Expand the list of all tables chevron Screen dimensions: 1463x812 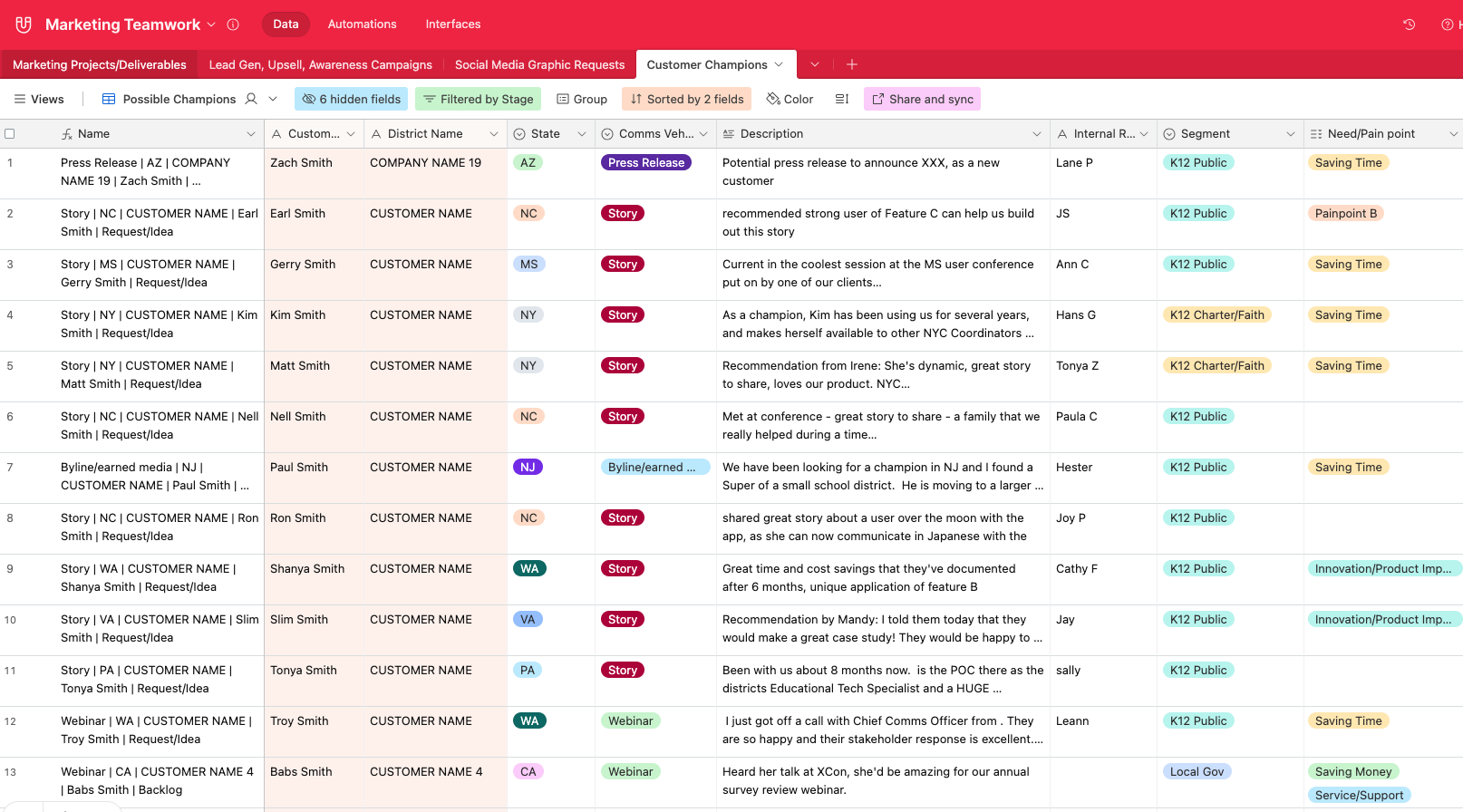point(815,64)
